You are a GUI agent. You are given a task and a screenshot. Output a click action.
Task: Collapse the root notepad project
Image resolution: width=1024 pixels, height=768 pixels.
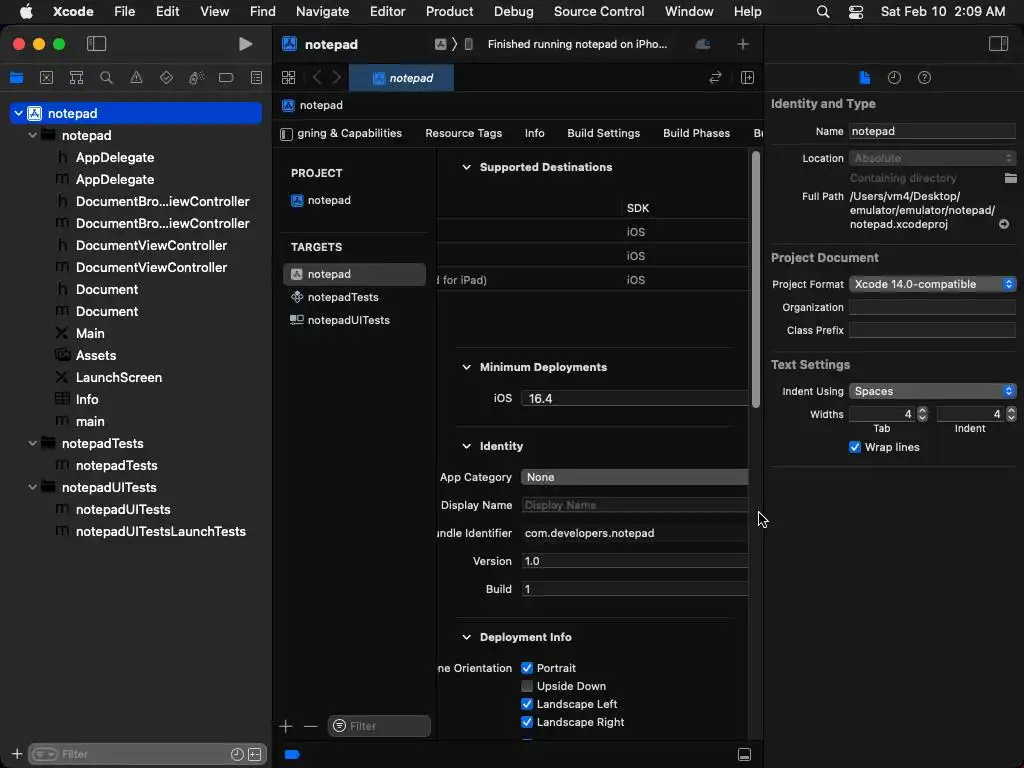tap(18, 113)
